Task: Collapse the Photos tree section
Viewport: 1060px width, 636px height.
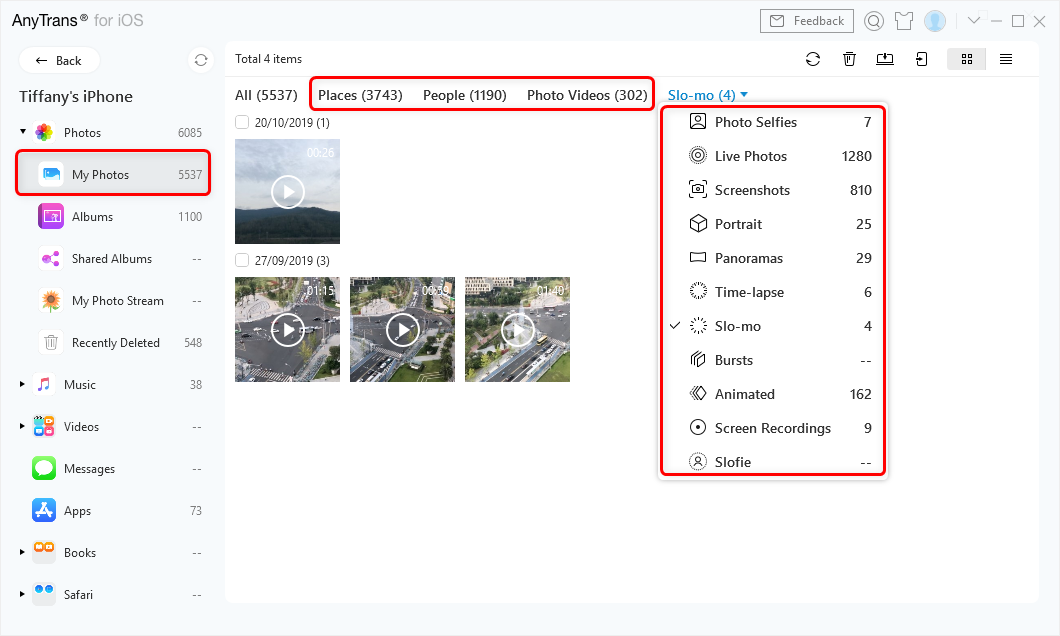Action: coord(23,132)
